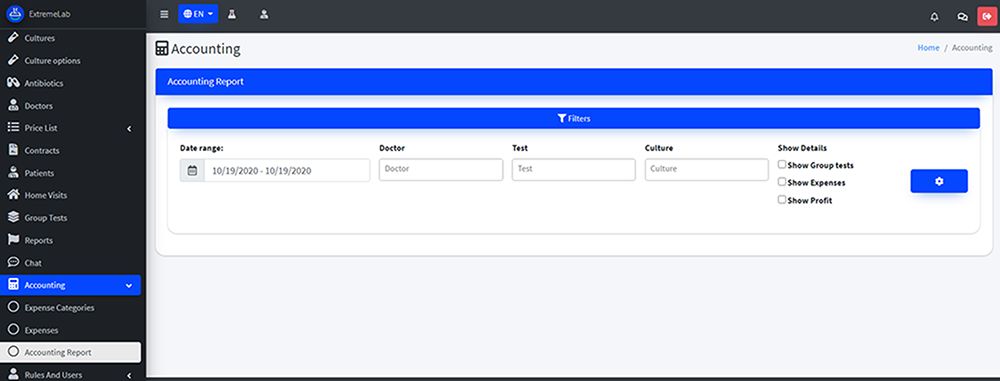Click the Group Tests layers icon

[13, 217]
